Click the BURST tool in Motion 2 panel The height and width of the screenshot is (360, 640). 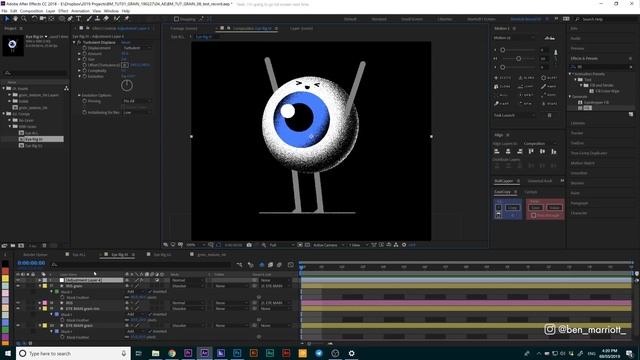coord(549,78)
